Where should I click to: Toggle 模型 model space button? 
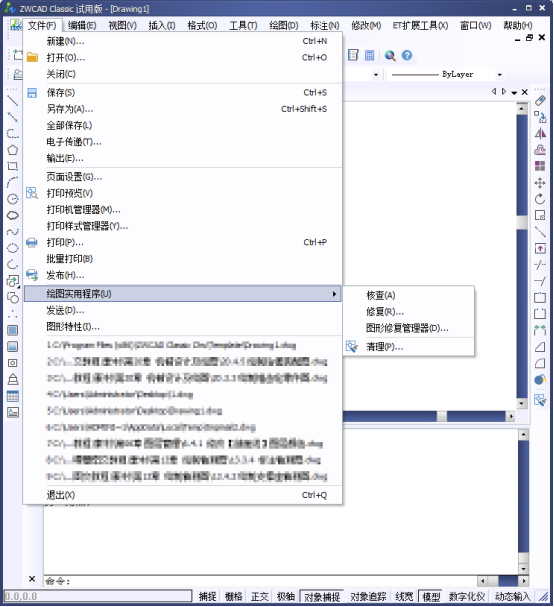pos(431,597)
